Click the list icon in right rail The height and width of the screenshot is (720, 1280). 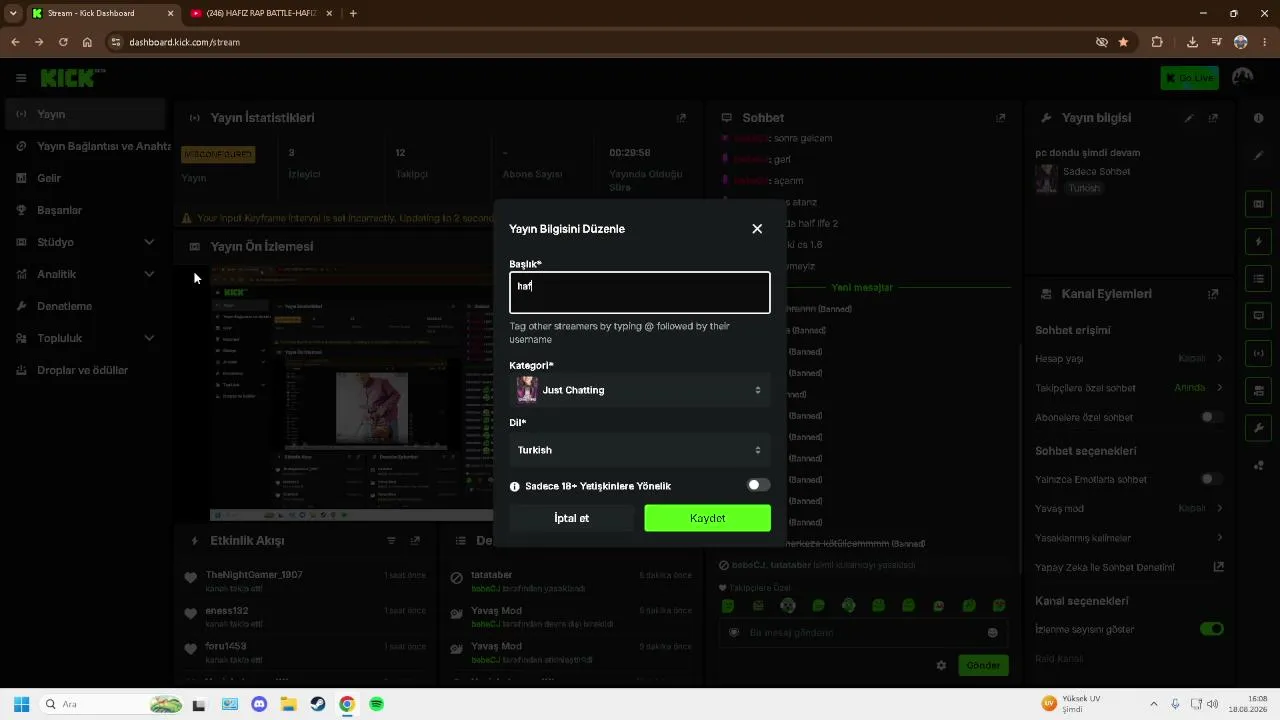click(1258, 279)
